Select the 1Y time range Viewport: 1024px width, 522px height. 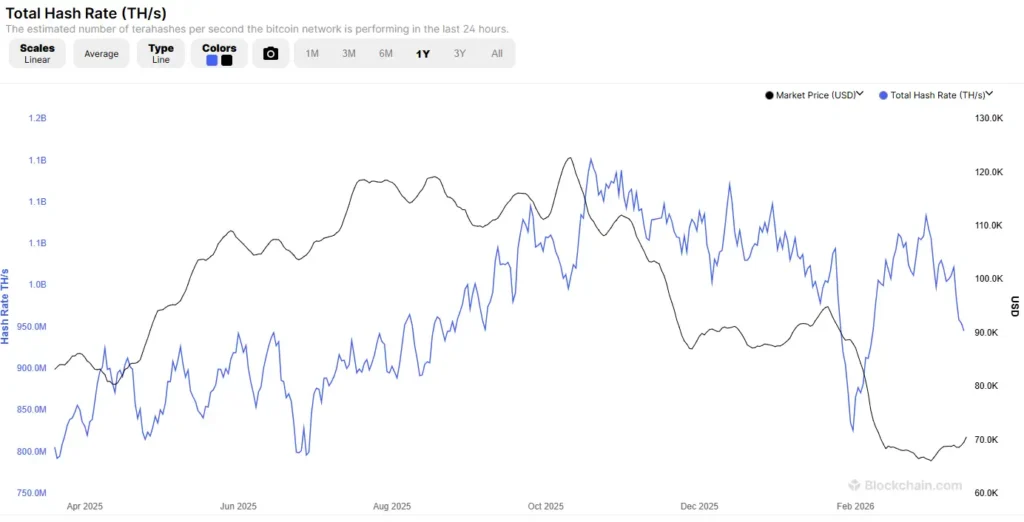pyautogui.click(x=423, y=54)
